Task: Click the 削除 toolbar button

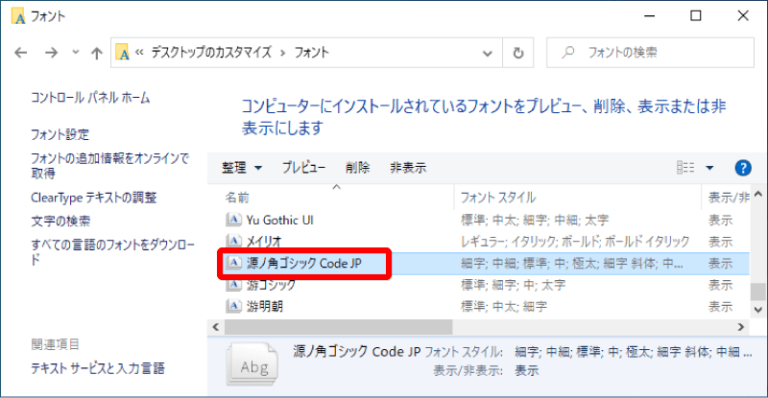Action: point(358,168)
